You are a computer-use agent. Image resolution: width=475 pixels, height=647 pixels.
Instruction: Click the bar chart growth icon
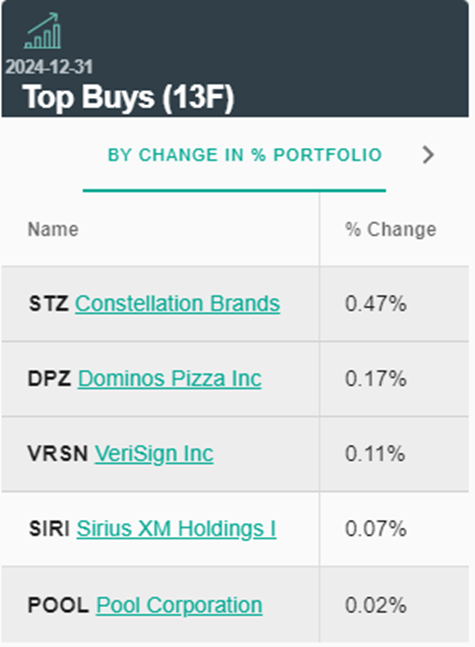(43, 31)
